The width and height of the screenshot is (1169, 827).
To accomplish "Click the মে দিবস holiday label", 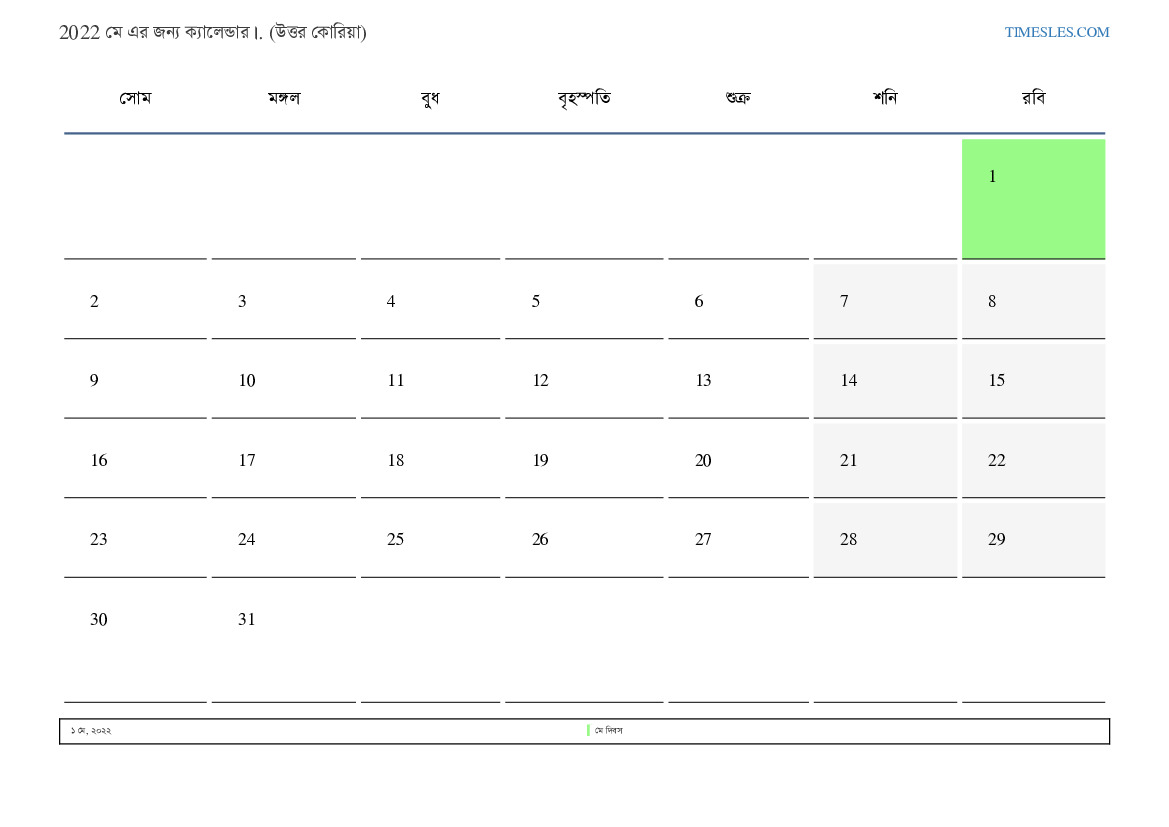I will pos(608,731).
